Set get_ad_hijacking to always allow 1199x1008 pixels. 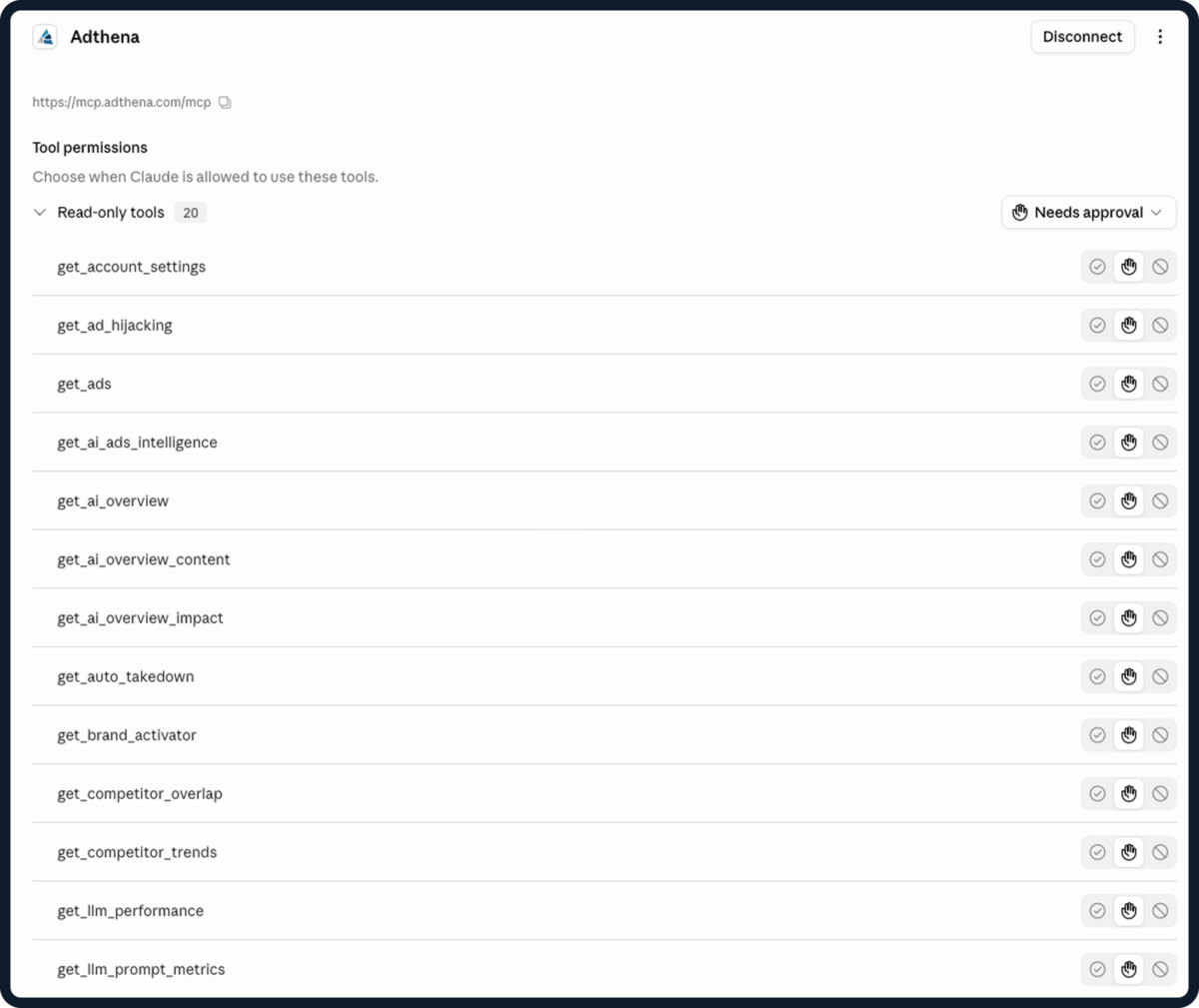pyautogui.click(x=1097, y=326)
